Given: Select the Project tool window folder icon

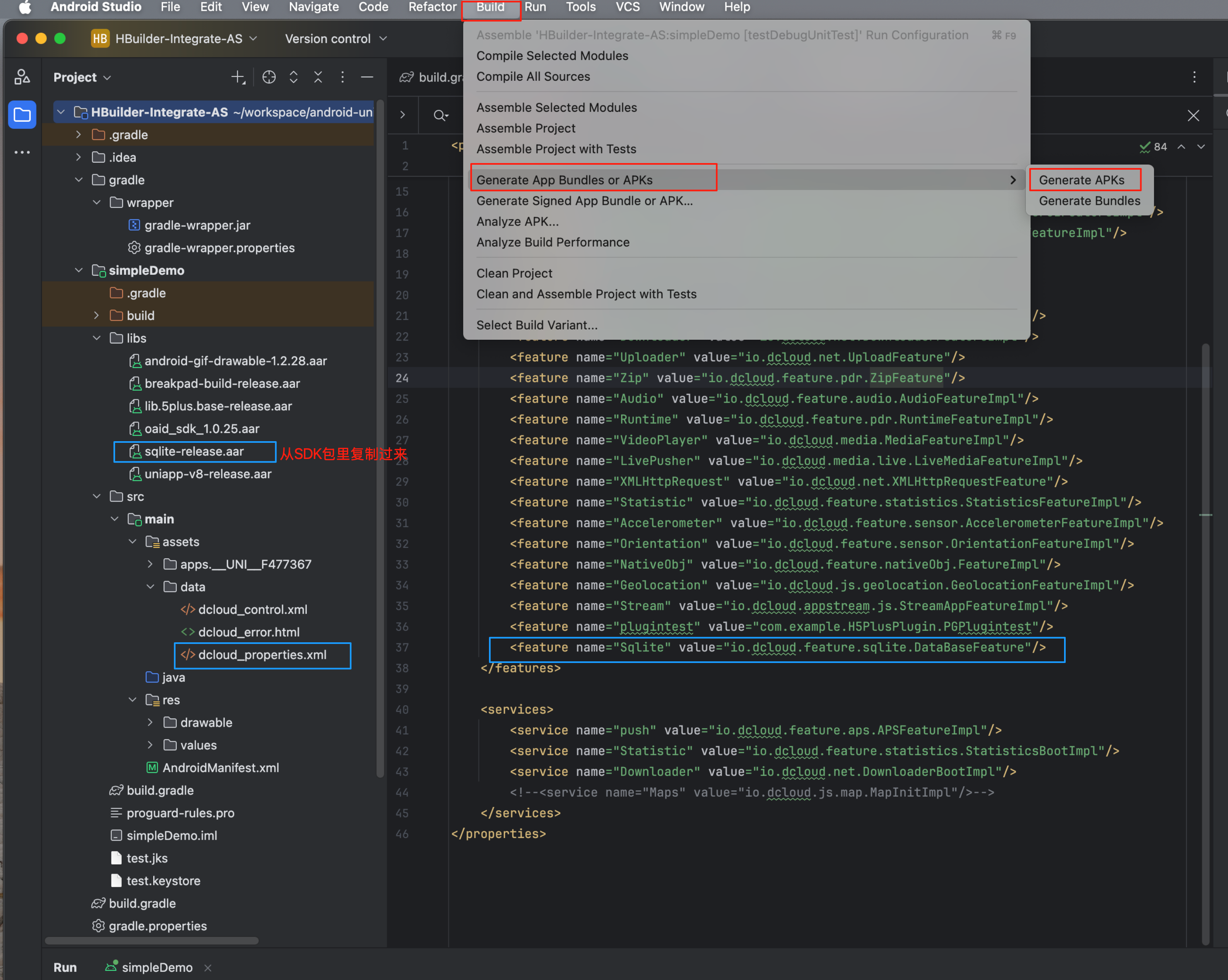Looking at the screenshot, I should (22, 115).
